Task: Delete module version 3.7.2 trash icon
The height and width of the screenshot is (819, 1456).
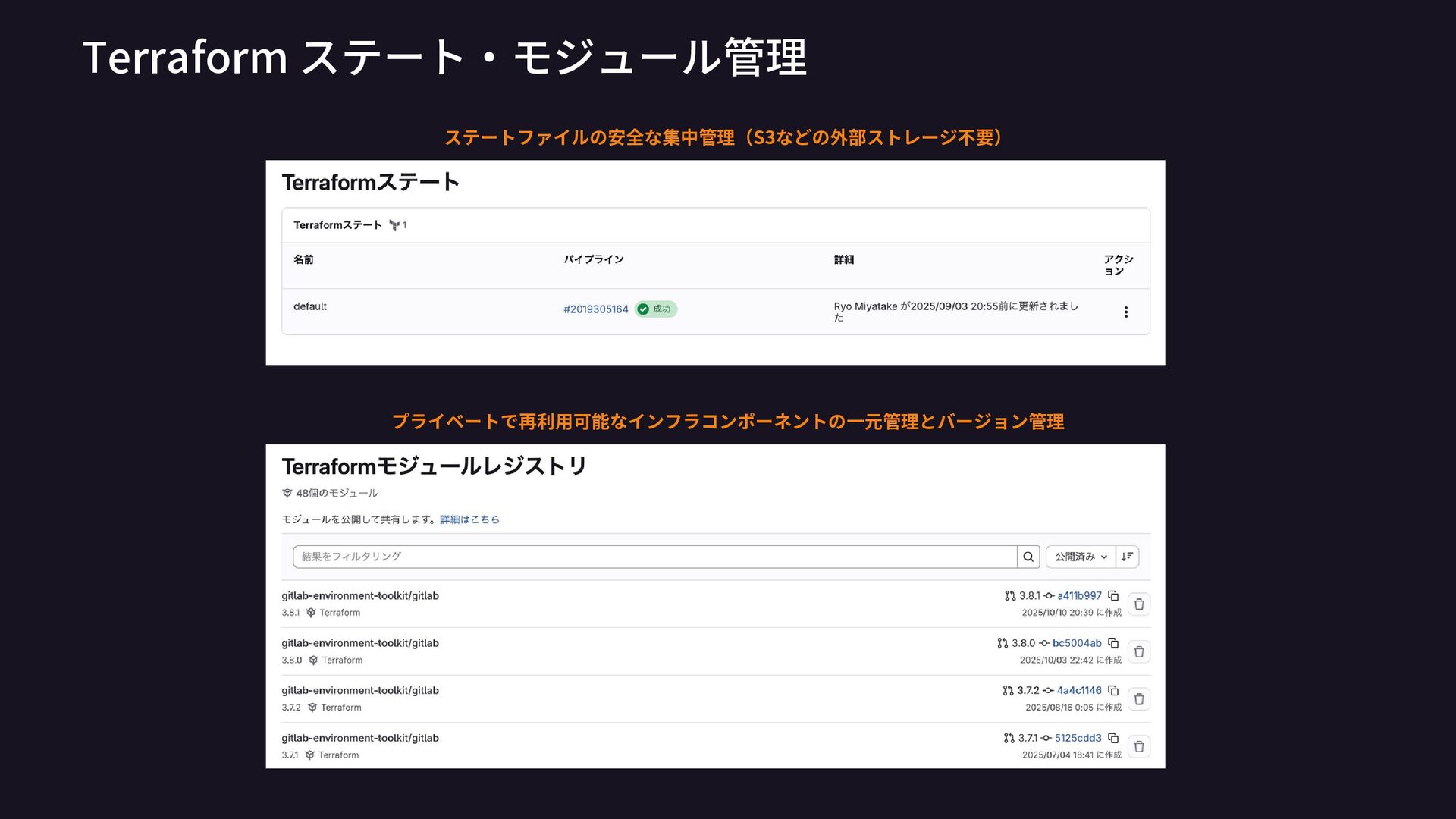Action: pos(1138,699)
